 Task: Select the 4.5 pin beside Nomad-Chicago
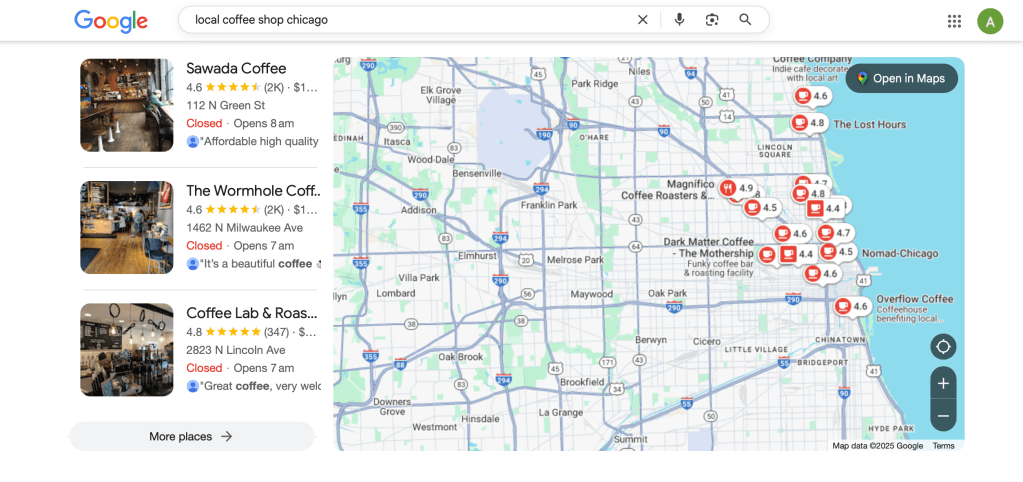pos(838,252)
